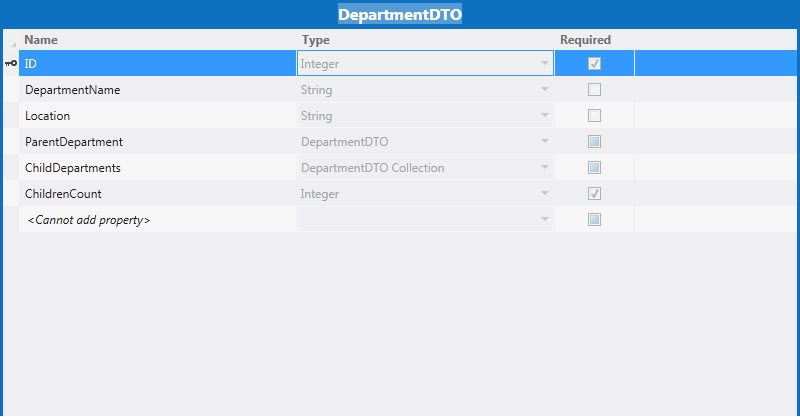Select the Location property cell
Viewport: 800px width, 417px height.
tap(158, 116)
